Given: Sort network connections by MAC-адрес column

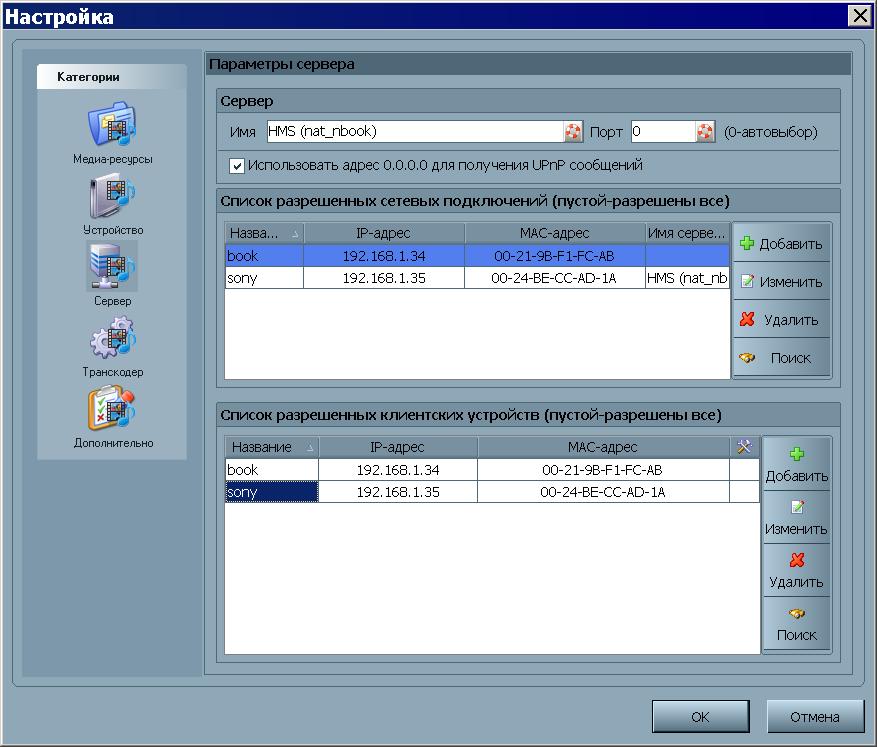Looking at the screenshot, I should click(554, 233).
